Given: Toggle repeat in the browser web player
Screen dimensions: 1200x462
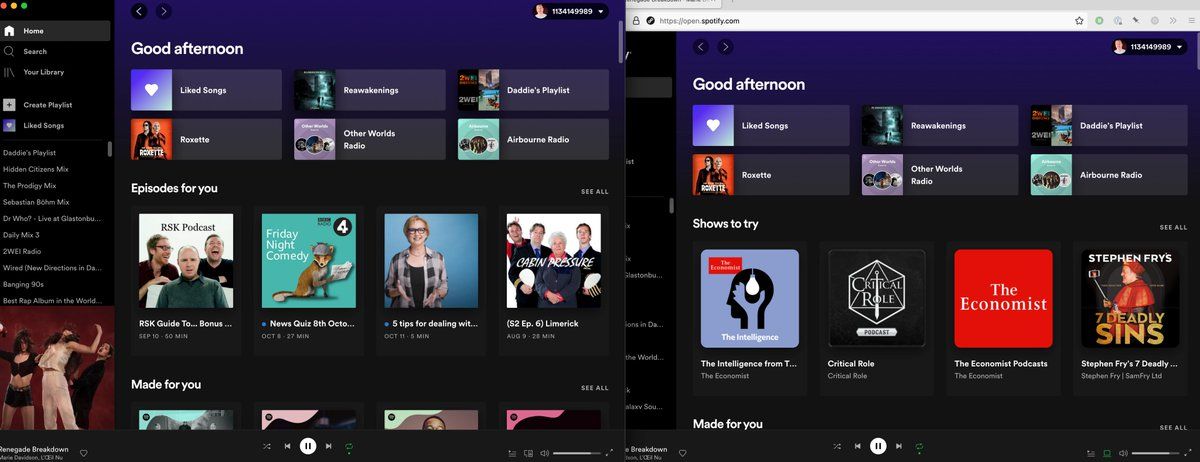Looking at the screenshot, I should pyautogui.click(x=919, y=446).
